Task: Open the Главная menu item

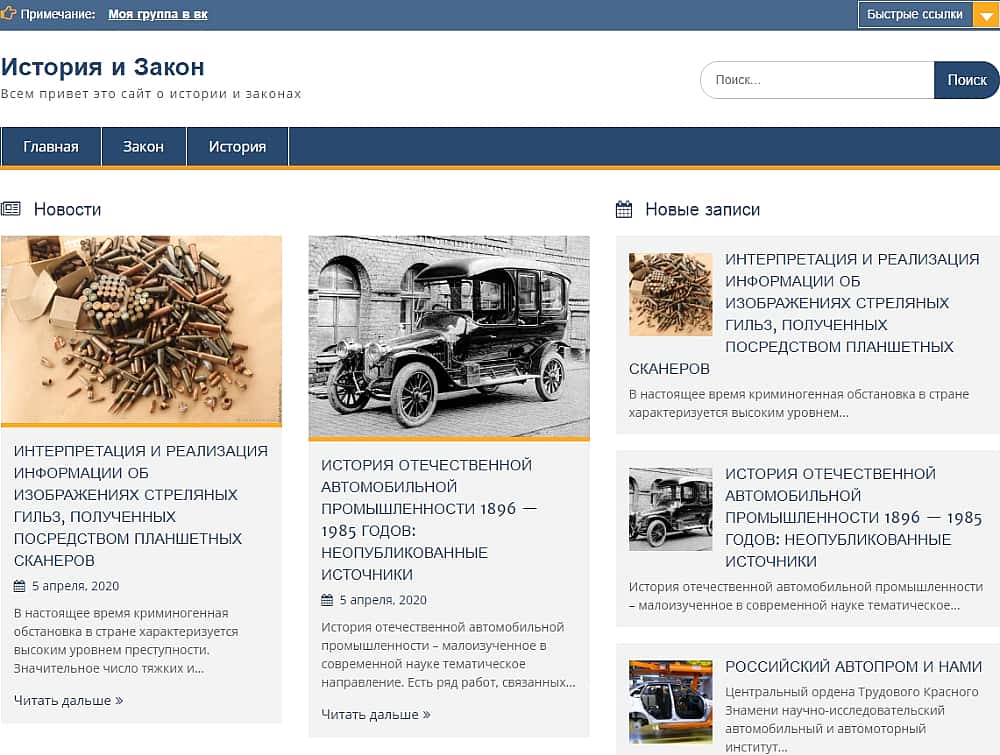Action: [51, 147]
